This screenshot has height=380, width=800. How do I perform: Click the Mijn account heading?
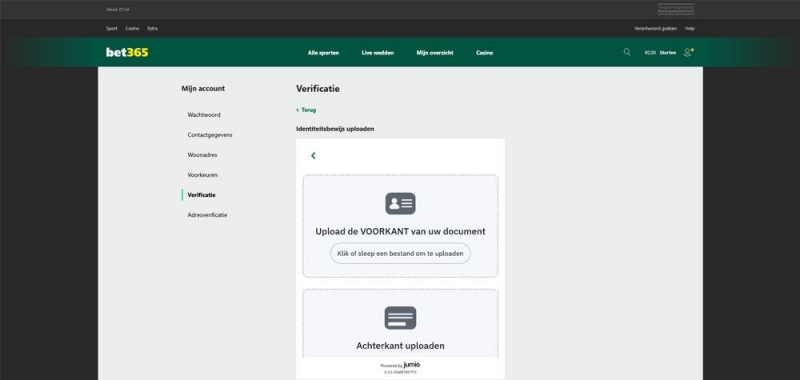(203, 88)
